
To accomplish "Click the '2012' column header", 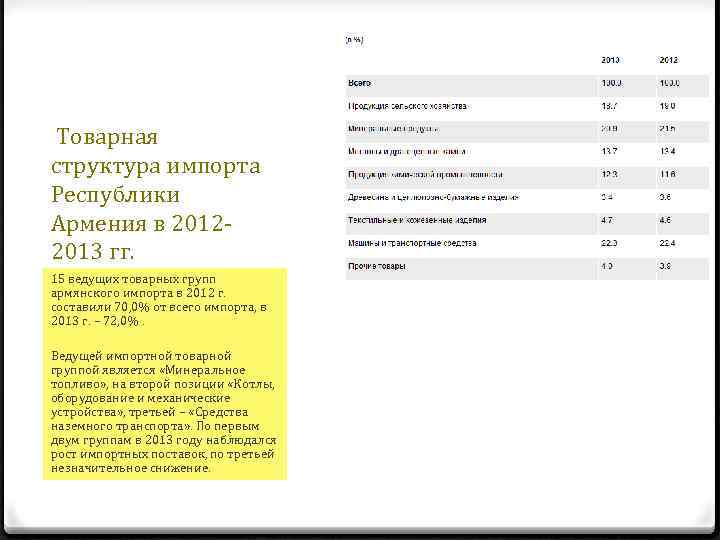I will click(669, 60).
